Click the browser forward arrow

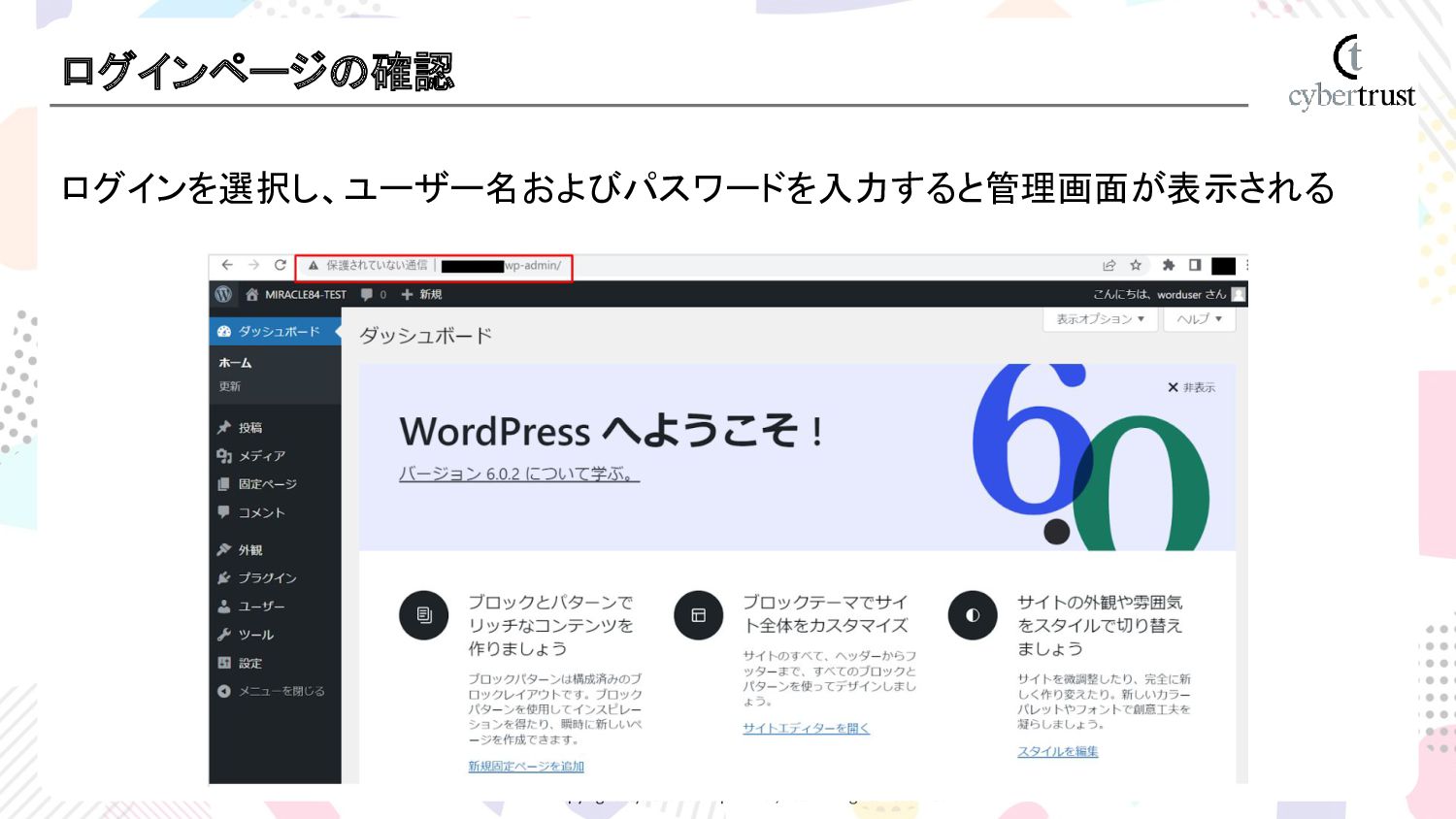tap(253, 265)
